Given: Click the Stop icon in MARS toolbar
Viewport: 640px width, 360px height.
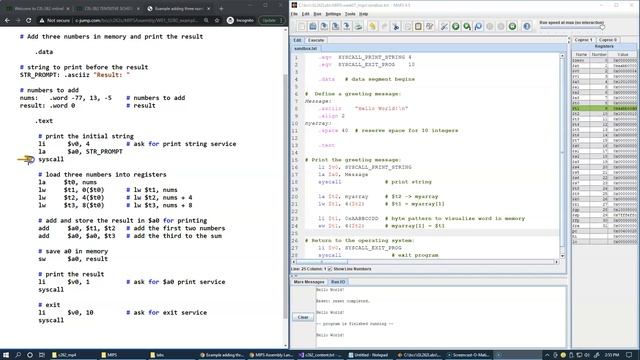Looking at the screenshot, I should [x=501, y=27].
